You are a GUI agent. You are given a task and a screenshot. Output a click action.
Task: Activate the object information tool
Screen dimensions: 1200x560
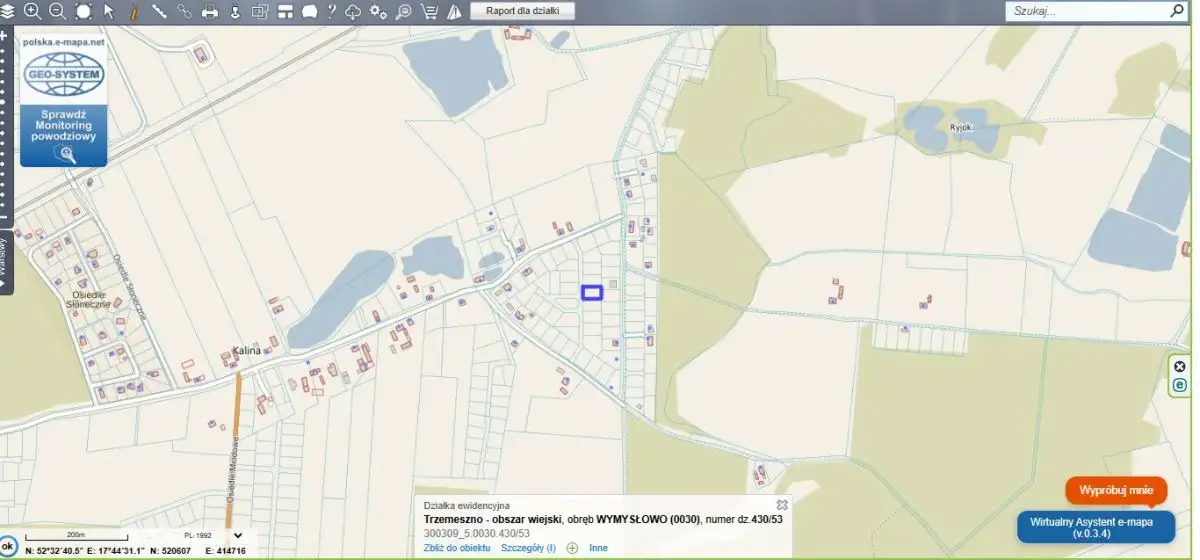[134, 12]
